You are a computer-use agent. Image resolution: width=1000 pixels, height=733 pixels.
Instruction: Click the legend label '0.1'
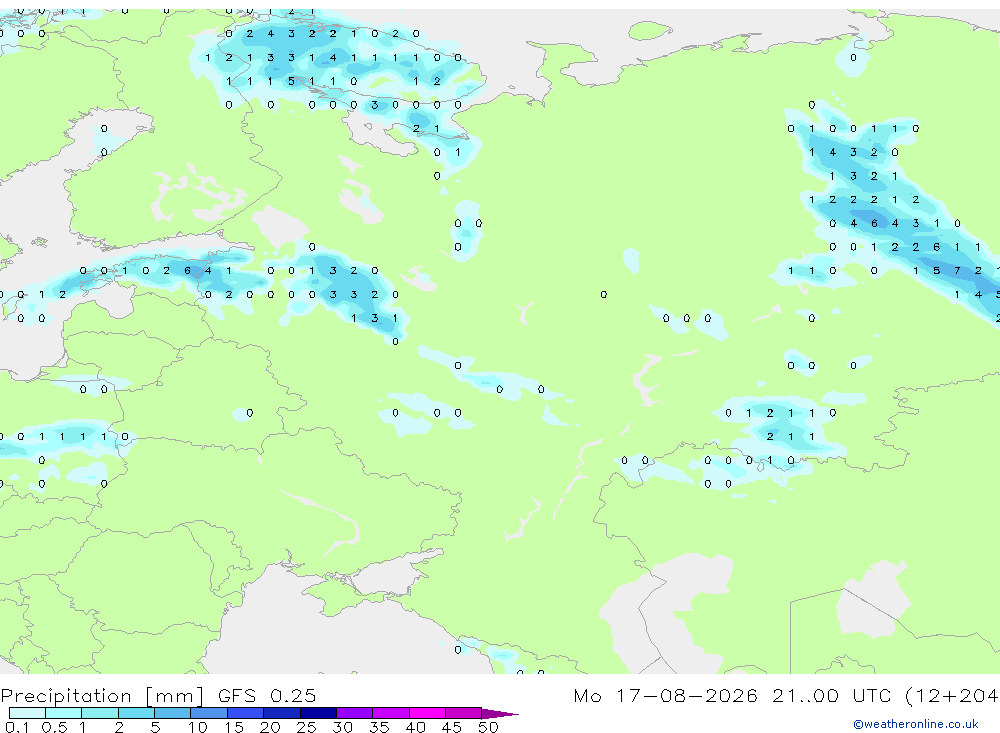tap(17, 727)
